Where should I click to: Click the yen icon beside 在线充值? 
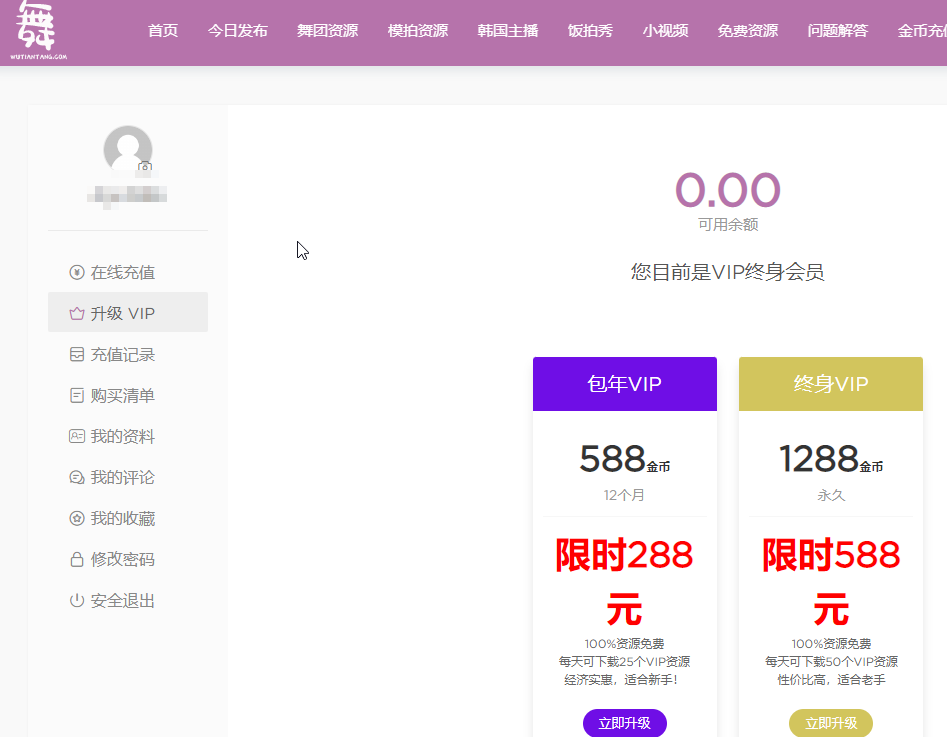pos(77,272)
